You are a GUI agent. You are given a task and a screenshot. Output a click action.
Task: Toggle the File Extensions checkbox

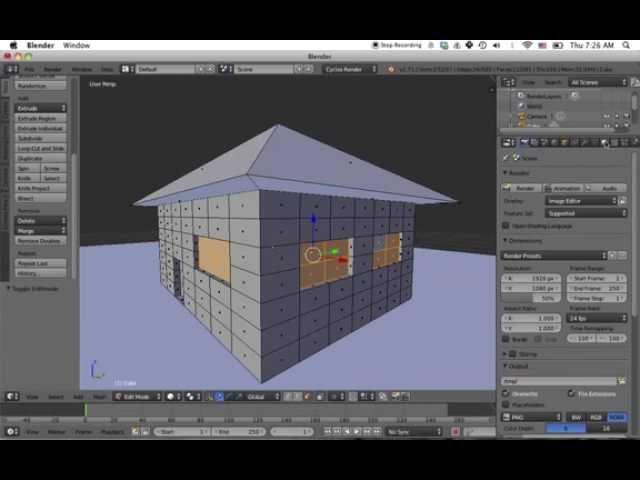click(x=571, y=393)
